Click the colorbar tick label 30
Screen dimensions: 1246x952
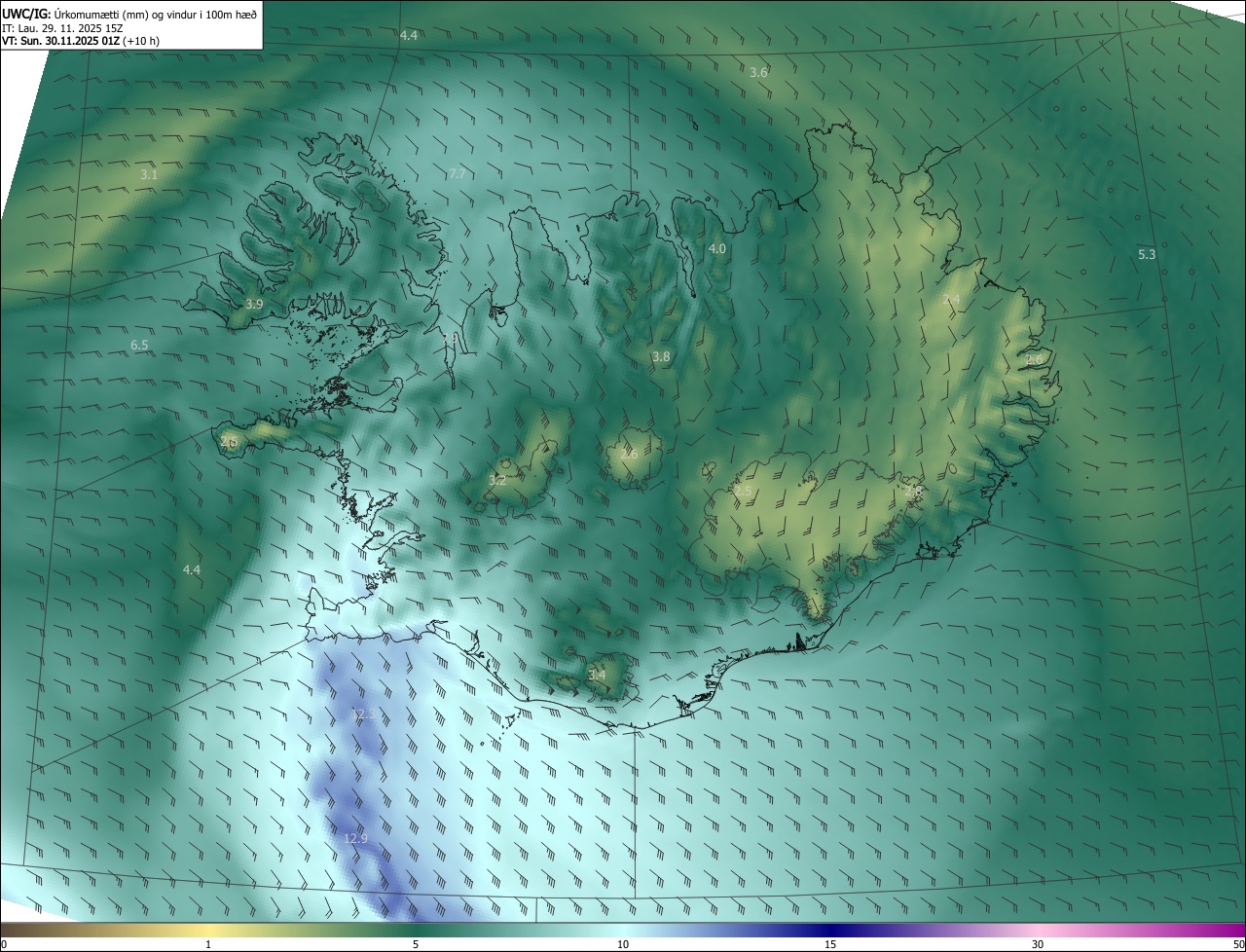tap(1038, 944)
